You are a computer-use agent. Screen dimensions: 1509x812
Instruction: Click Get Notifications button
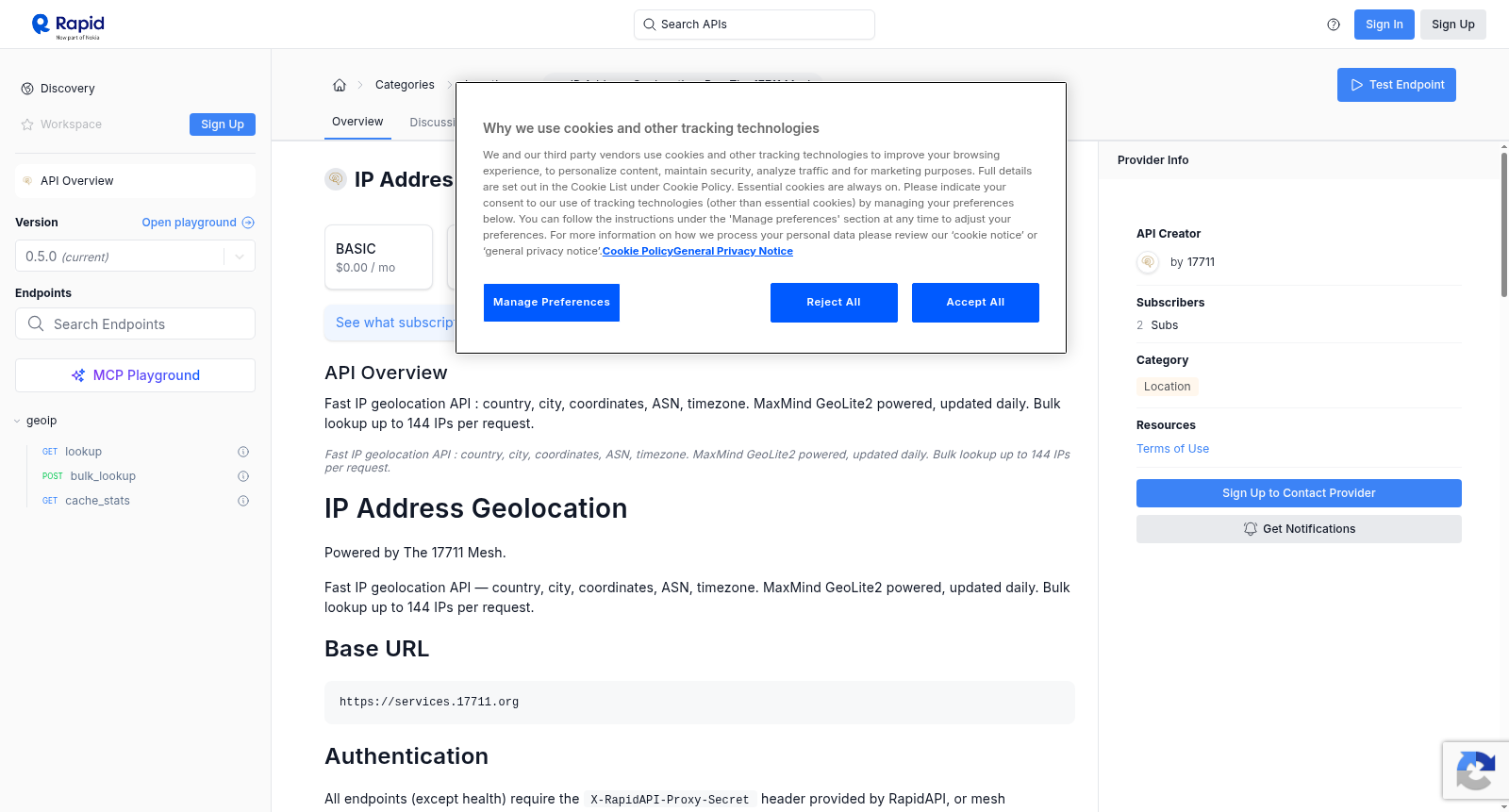(1299, 529)
